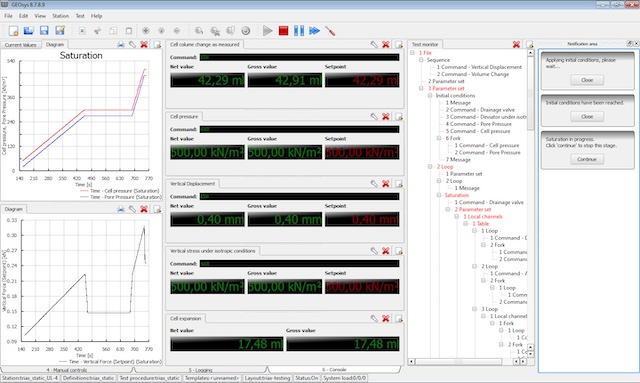
Task: Click the red screwdriver tool icon
Action: point(330,31)
